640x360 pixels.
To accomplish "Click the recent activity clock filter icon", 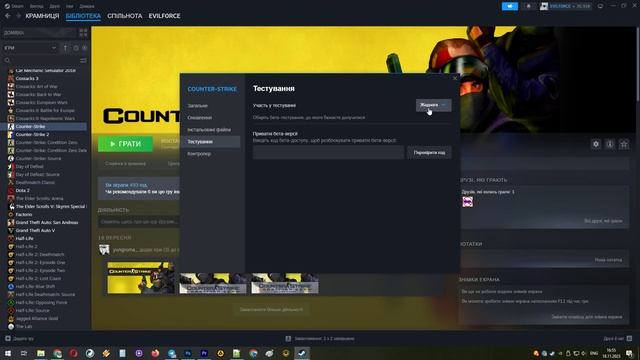I will click(76, 48).
